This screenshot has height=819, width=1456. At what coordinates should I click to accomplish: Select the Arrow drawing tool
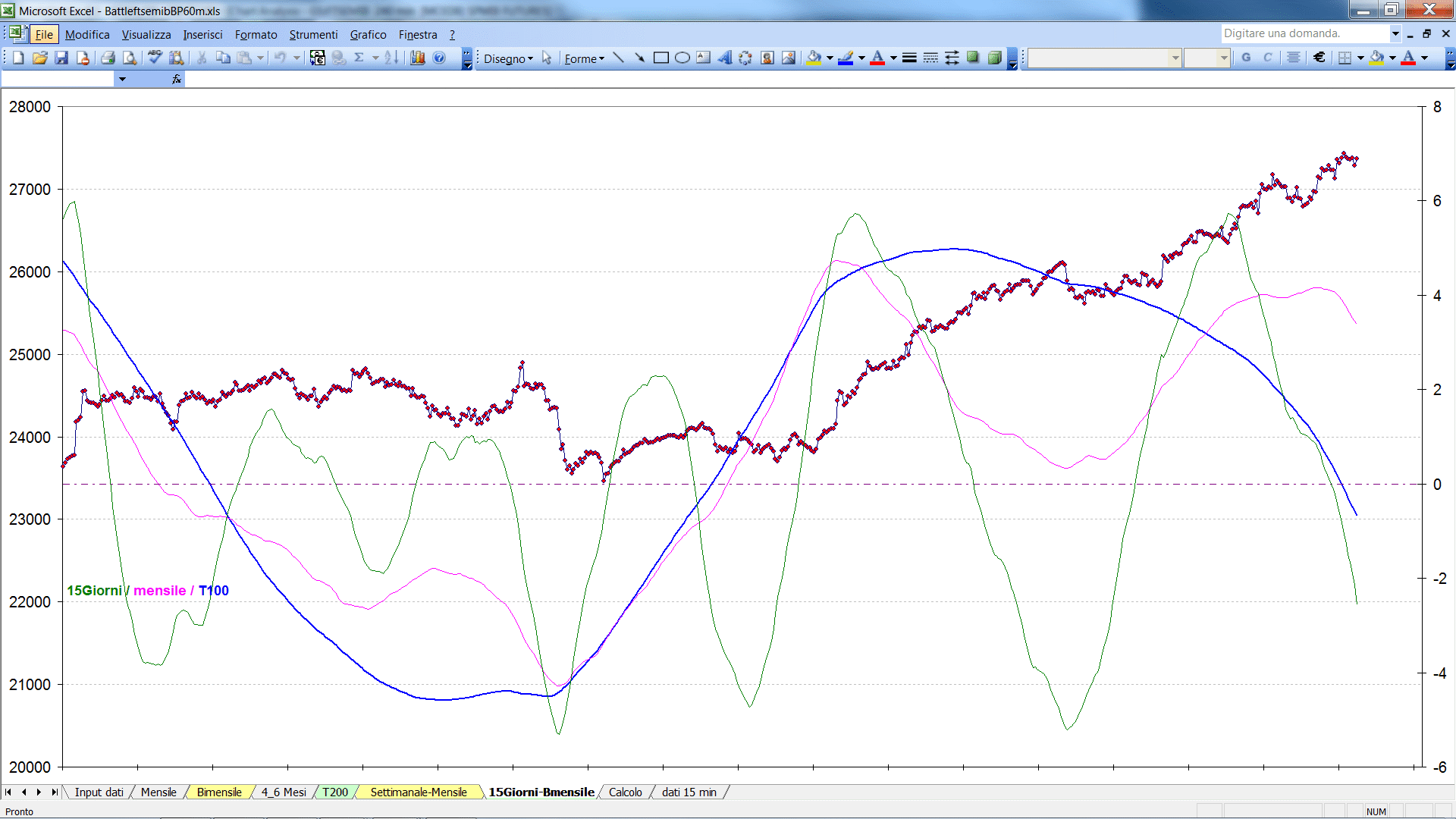[x=639, y=58]
